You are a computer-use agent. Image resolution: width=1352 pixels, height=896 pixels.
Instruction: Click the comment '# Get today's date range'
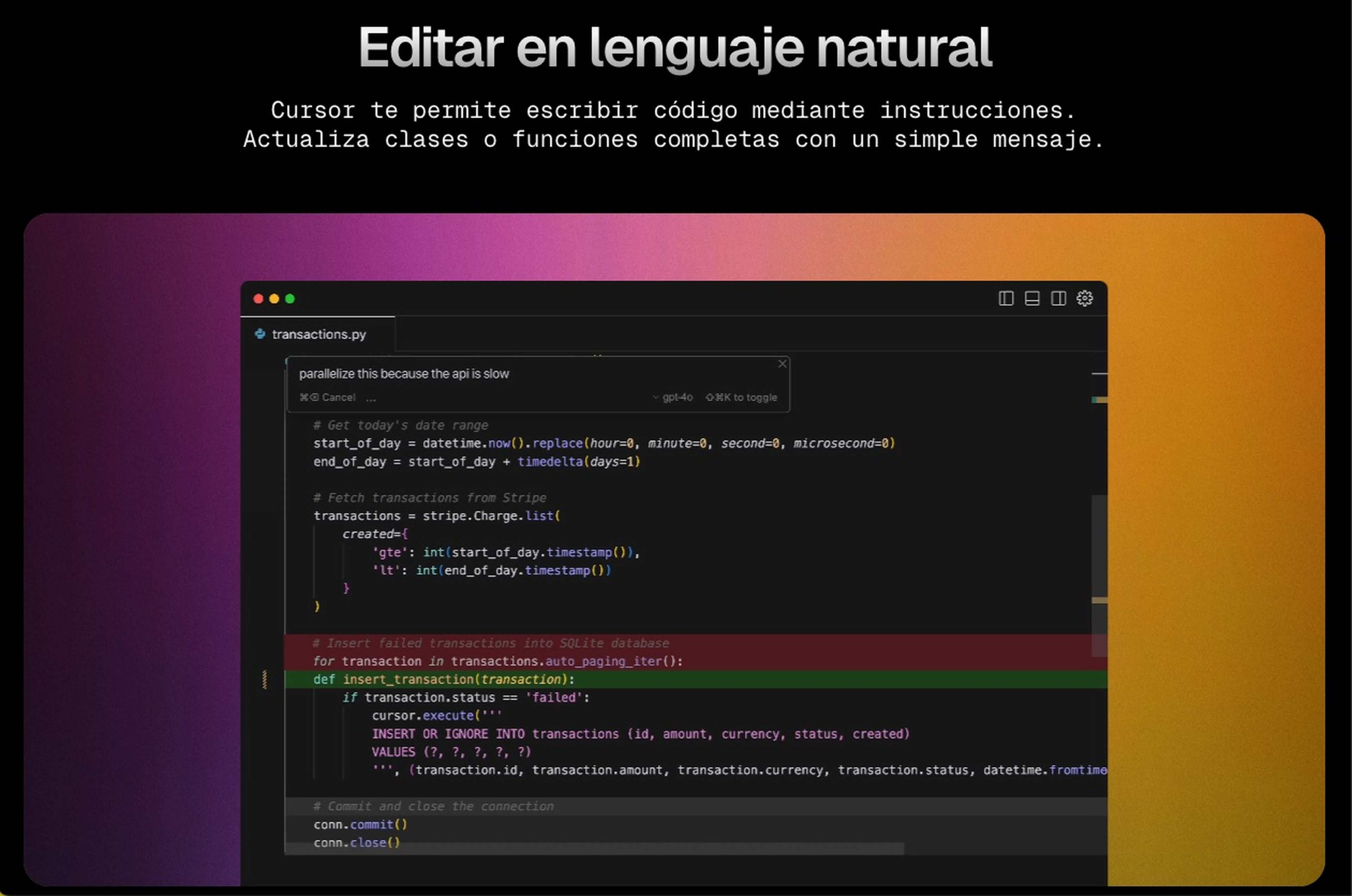tap(400, 425)
